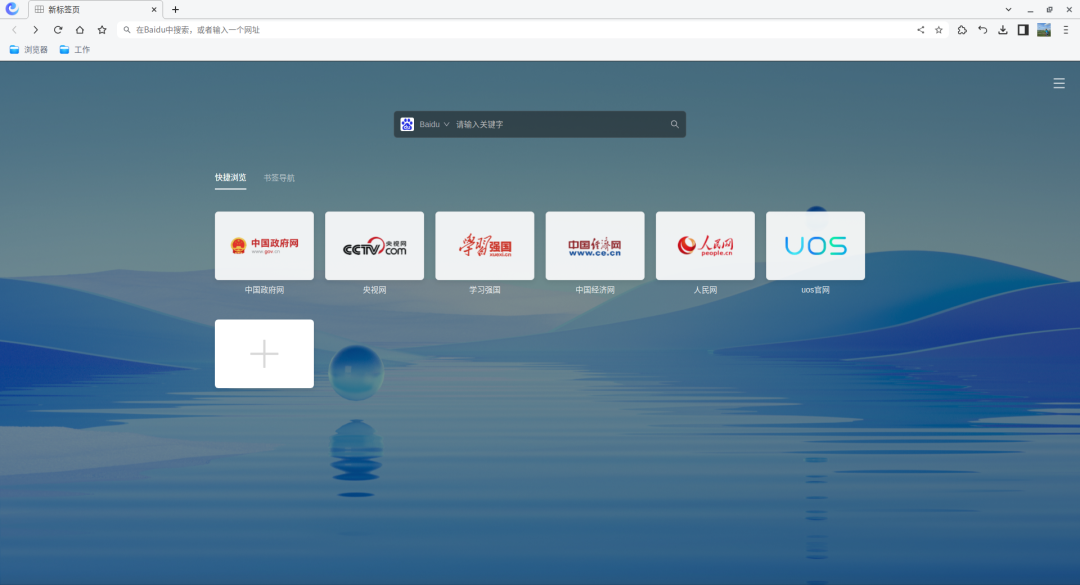The image size is (1080, 585).
Task: Open the browser three-dot menu
Action: tap(1066, 30)
